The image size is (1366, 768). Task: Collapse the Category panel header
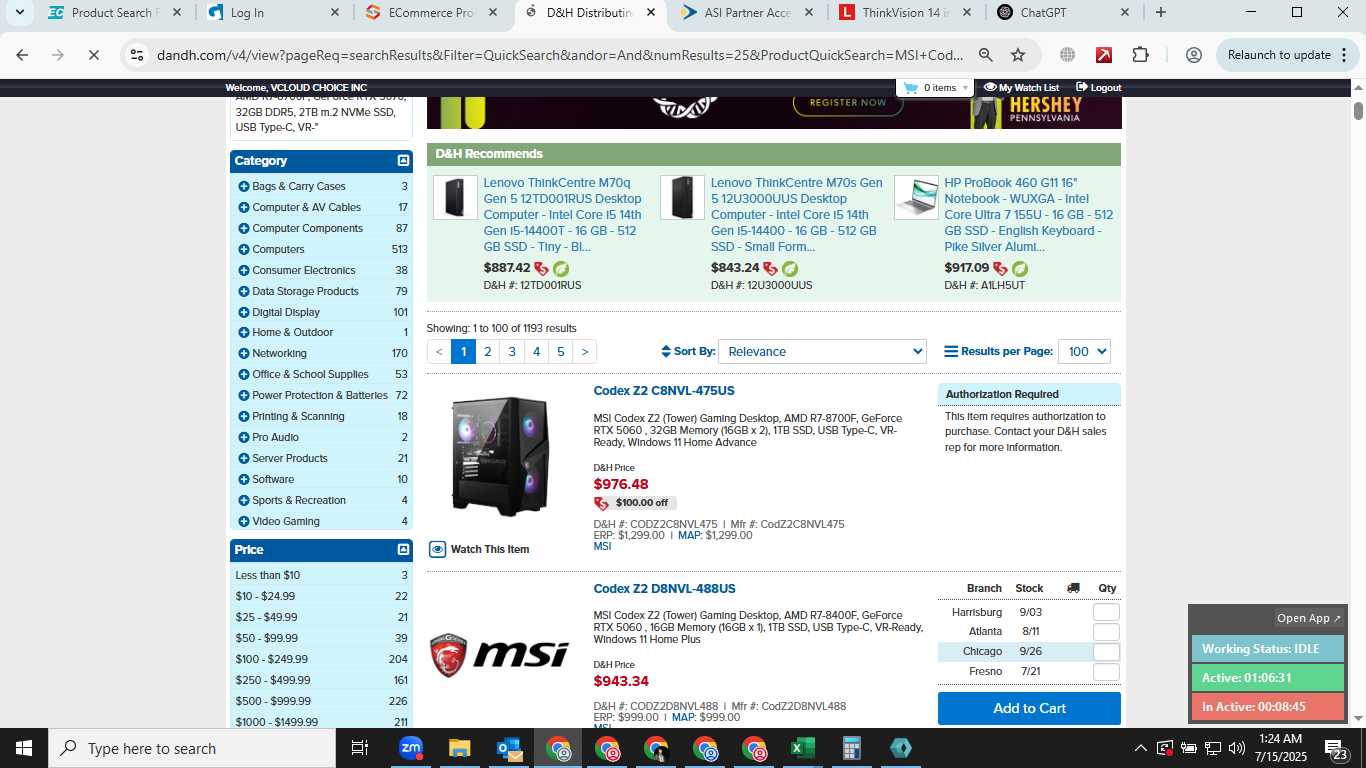(403, 161)
